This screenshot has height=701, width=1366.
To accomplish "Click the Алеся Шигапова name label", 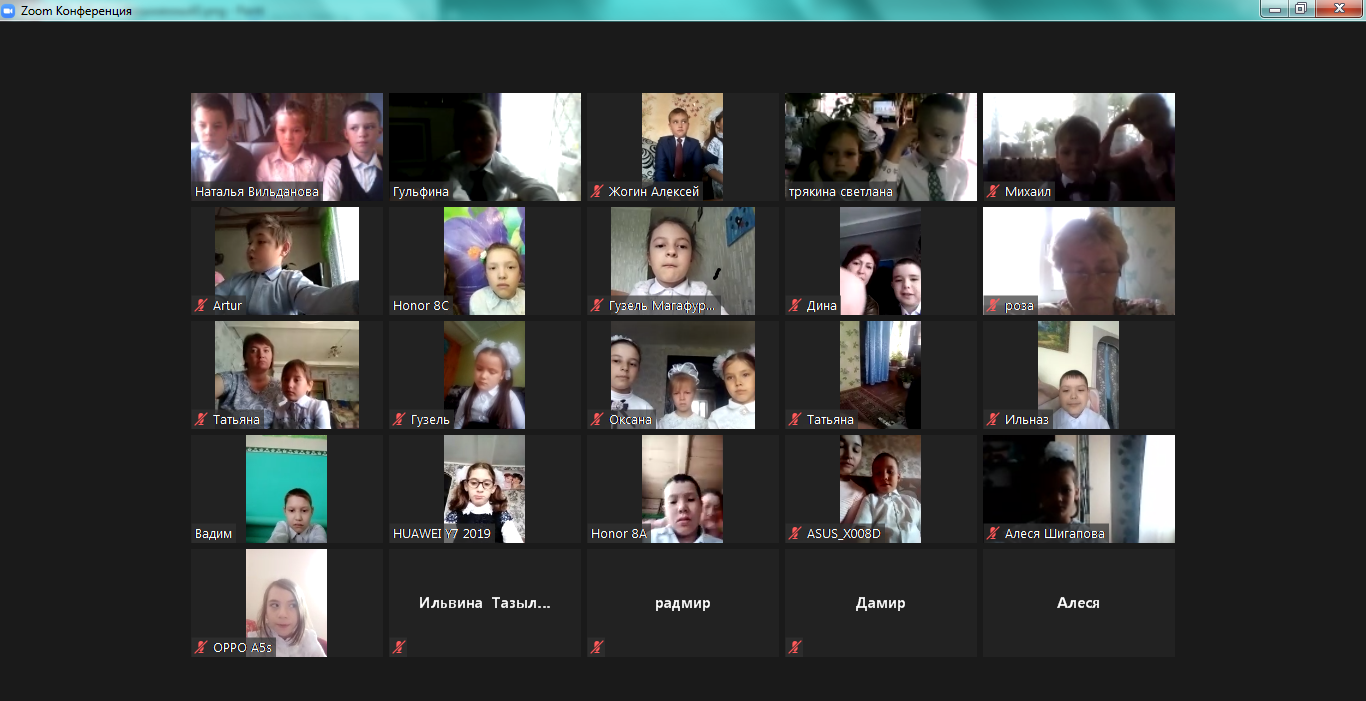I will tap(1054, 534).
